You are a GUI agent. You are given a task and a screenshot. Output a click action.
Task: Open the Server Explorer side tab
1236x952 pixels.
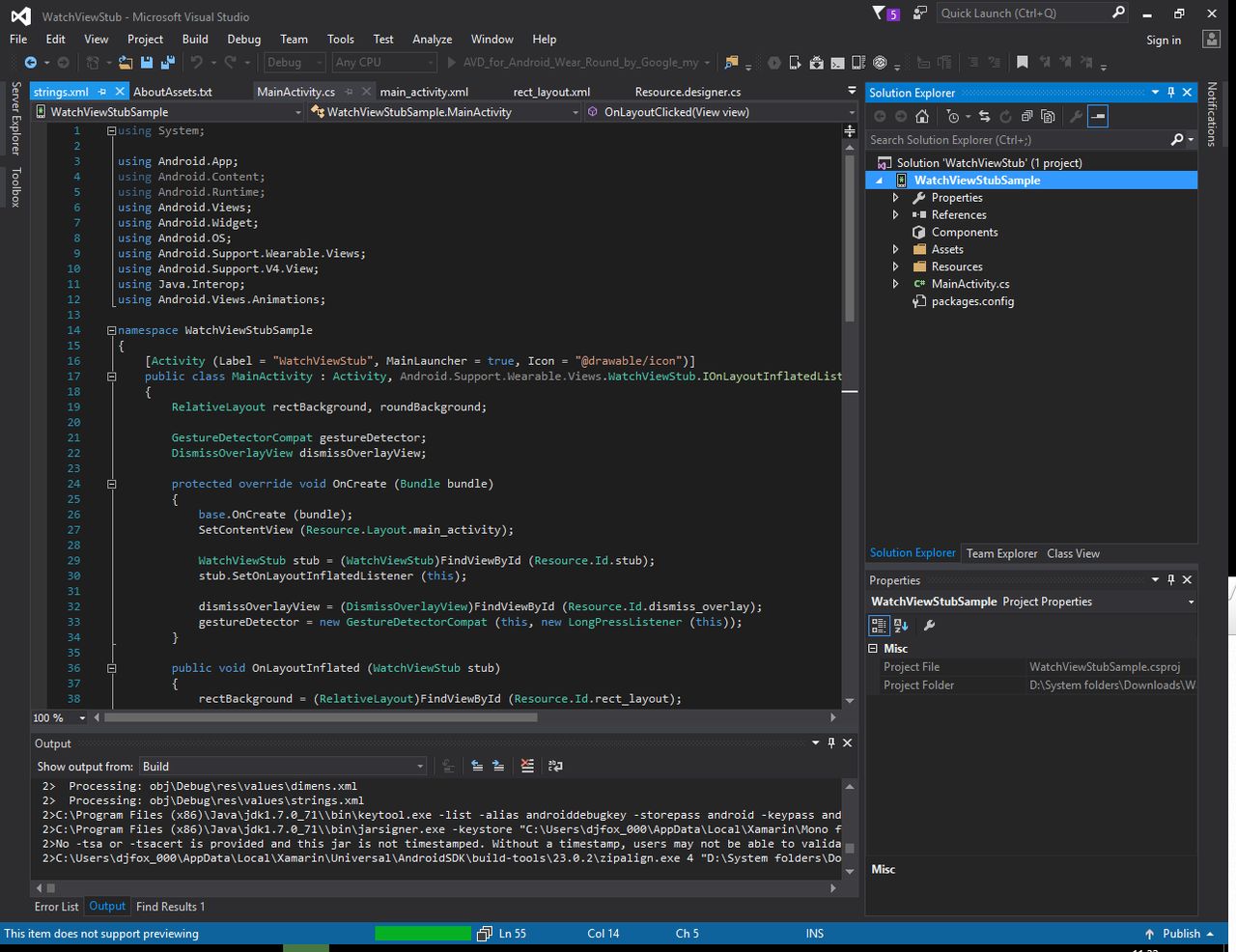15,118
